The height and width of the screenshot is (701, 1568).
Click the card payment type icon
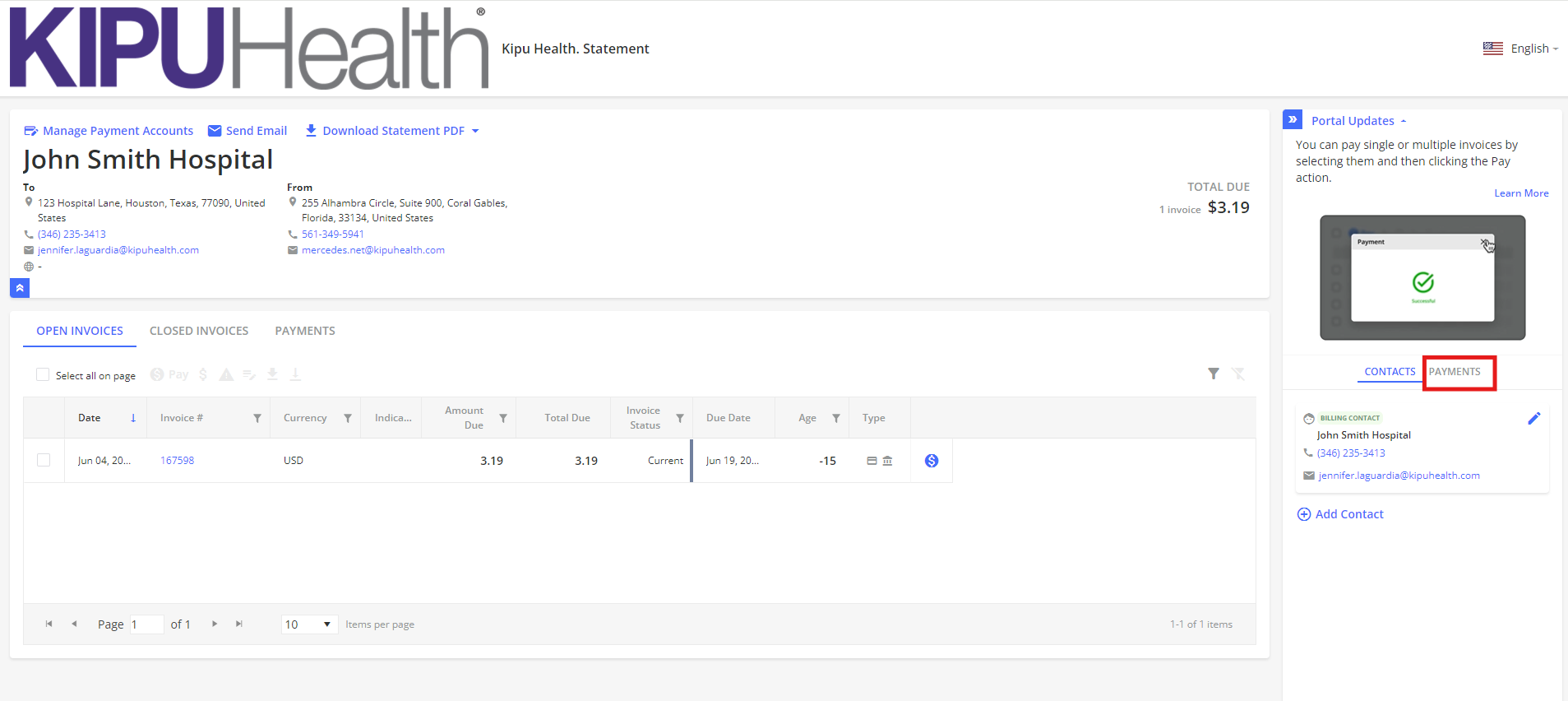click(x=872, y=461)
